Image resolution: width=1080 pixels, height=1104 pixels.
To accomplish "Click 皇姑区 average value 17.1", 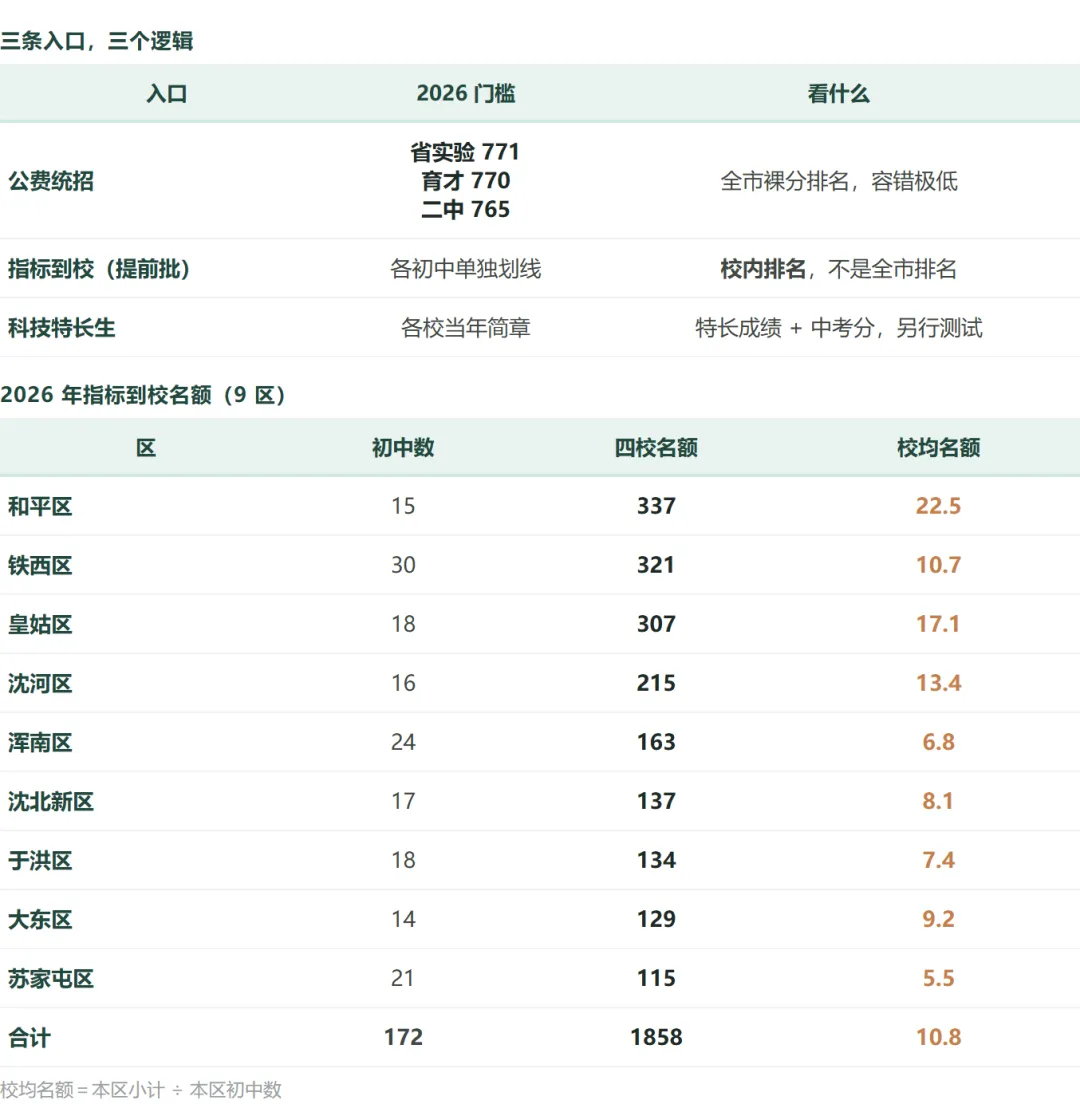I will pyautogui.click(x=938, y=625).
